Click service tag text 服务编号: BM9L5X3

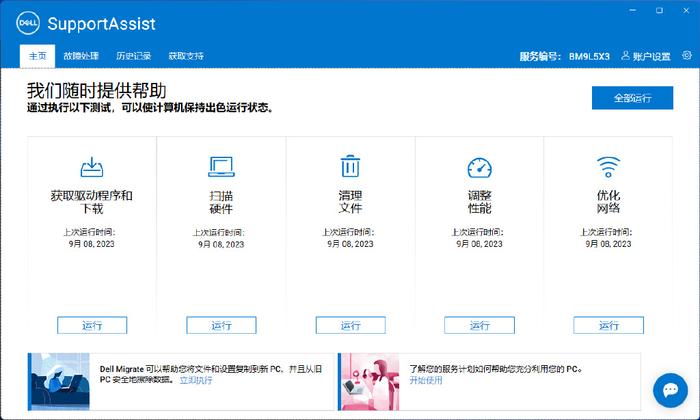[x=564, y=56]
